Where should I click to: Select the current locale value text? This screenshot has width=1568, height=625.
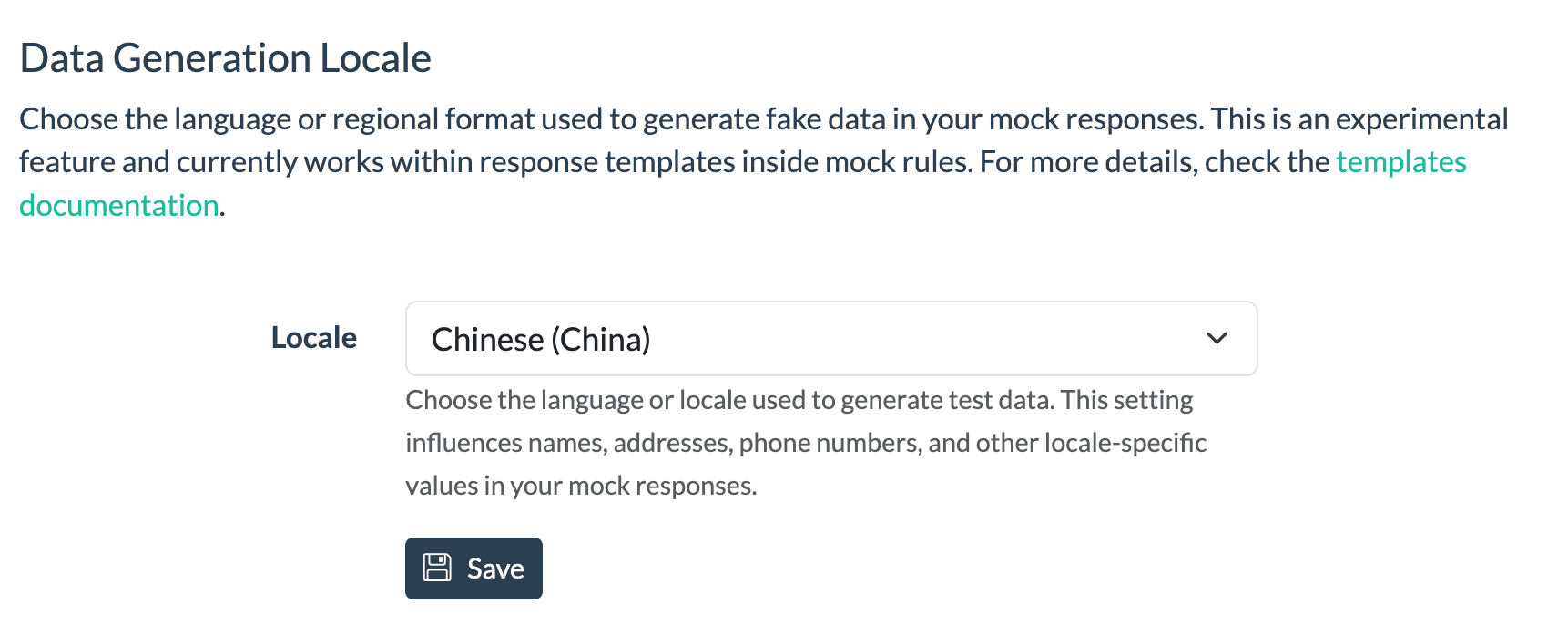click(542, 339)
